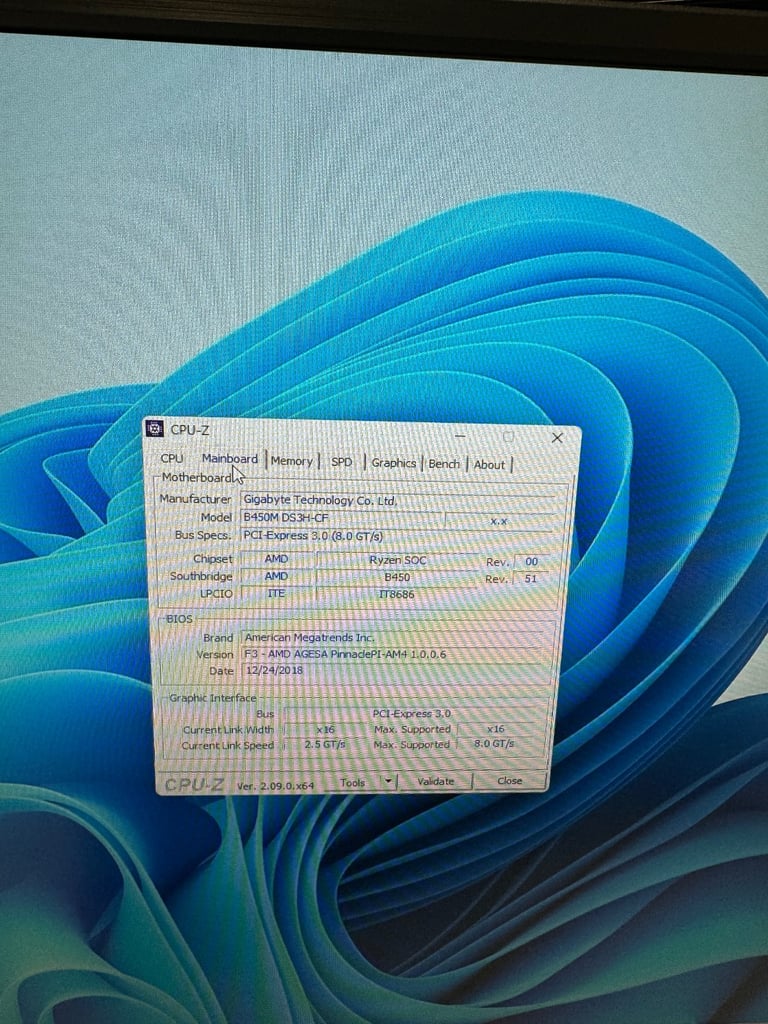Expand the Tools dropdown arrow

[x=389, y=781]
